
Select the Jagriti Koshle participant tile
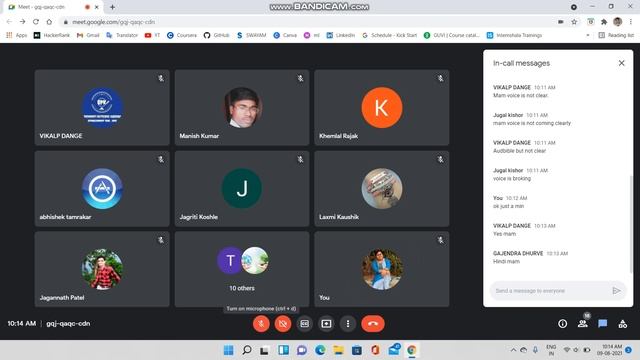pyautogui.click(x=242, y=189)
